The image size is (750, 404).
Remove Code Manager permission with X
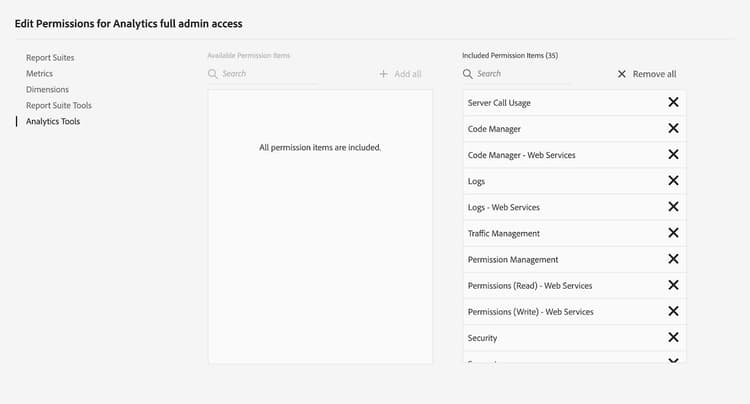click(x=673, y=129)
